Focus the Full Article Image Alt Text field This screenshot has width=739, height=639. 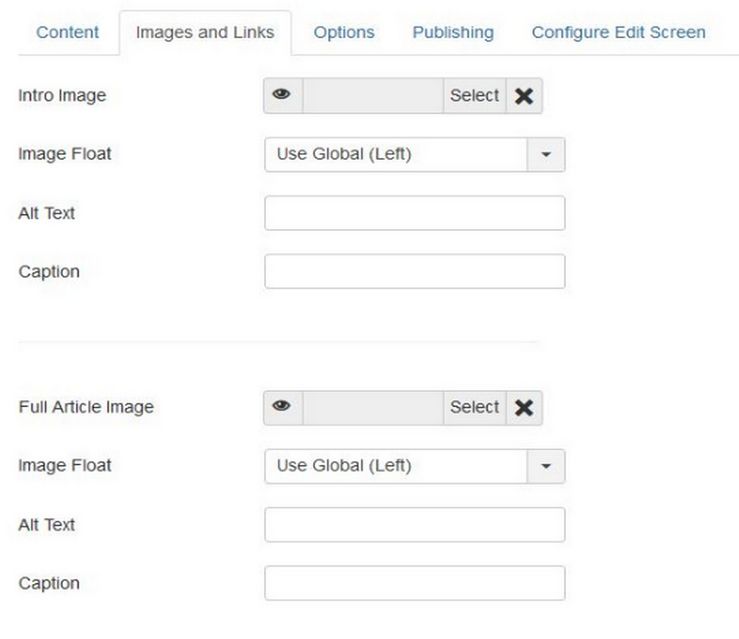tap(415, 524)
